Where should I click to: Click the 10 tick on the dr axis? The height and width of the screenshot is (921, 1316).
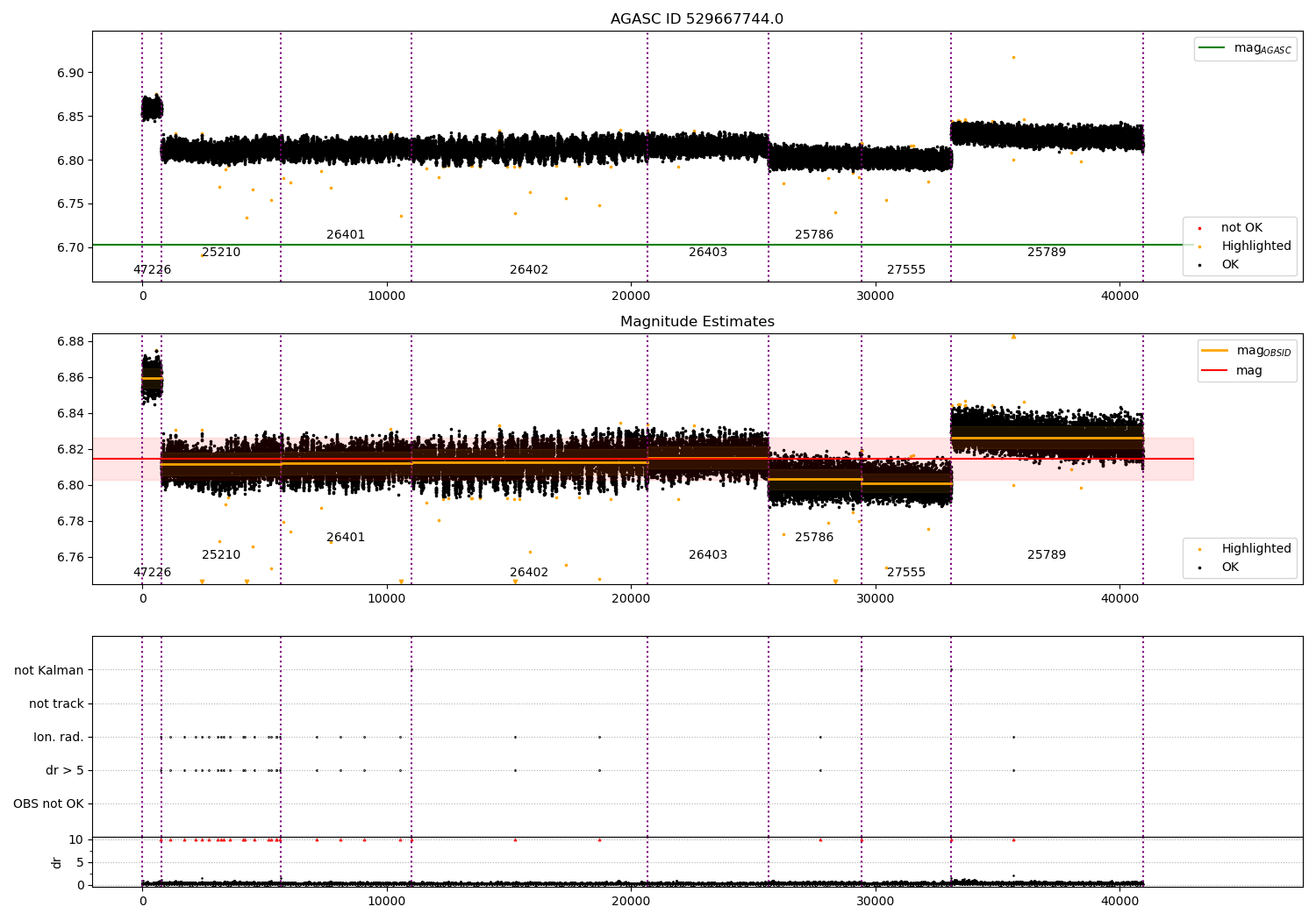click(76, 839)
